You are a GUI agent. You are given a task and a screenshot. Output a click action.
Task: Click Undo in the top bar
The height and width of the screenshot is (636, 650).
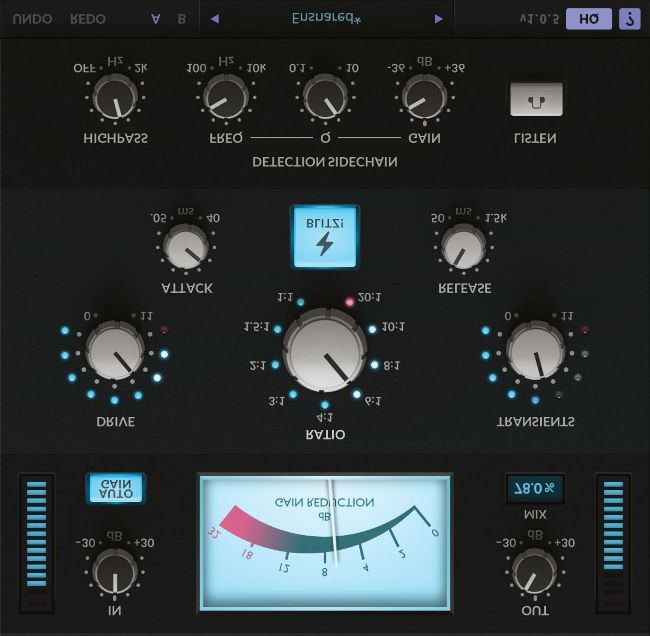33,19
